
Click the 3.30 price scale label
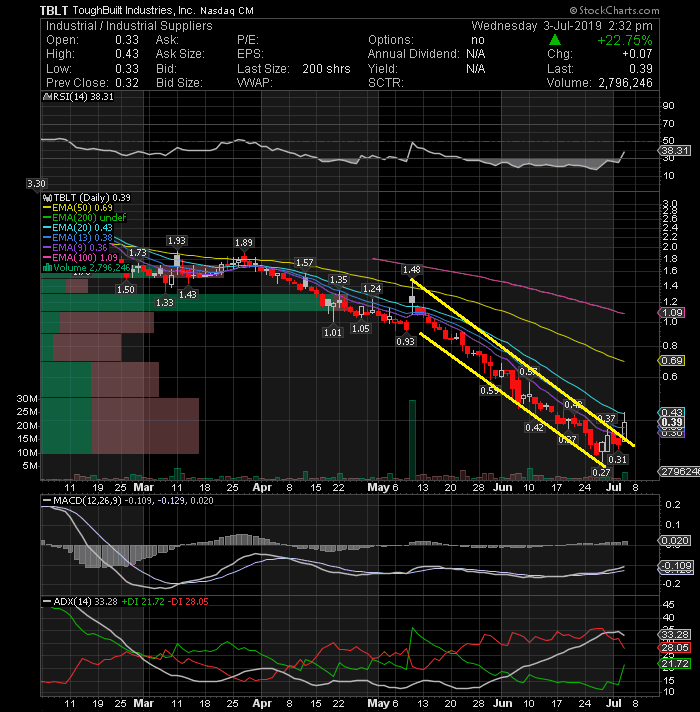point(36,183)
